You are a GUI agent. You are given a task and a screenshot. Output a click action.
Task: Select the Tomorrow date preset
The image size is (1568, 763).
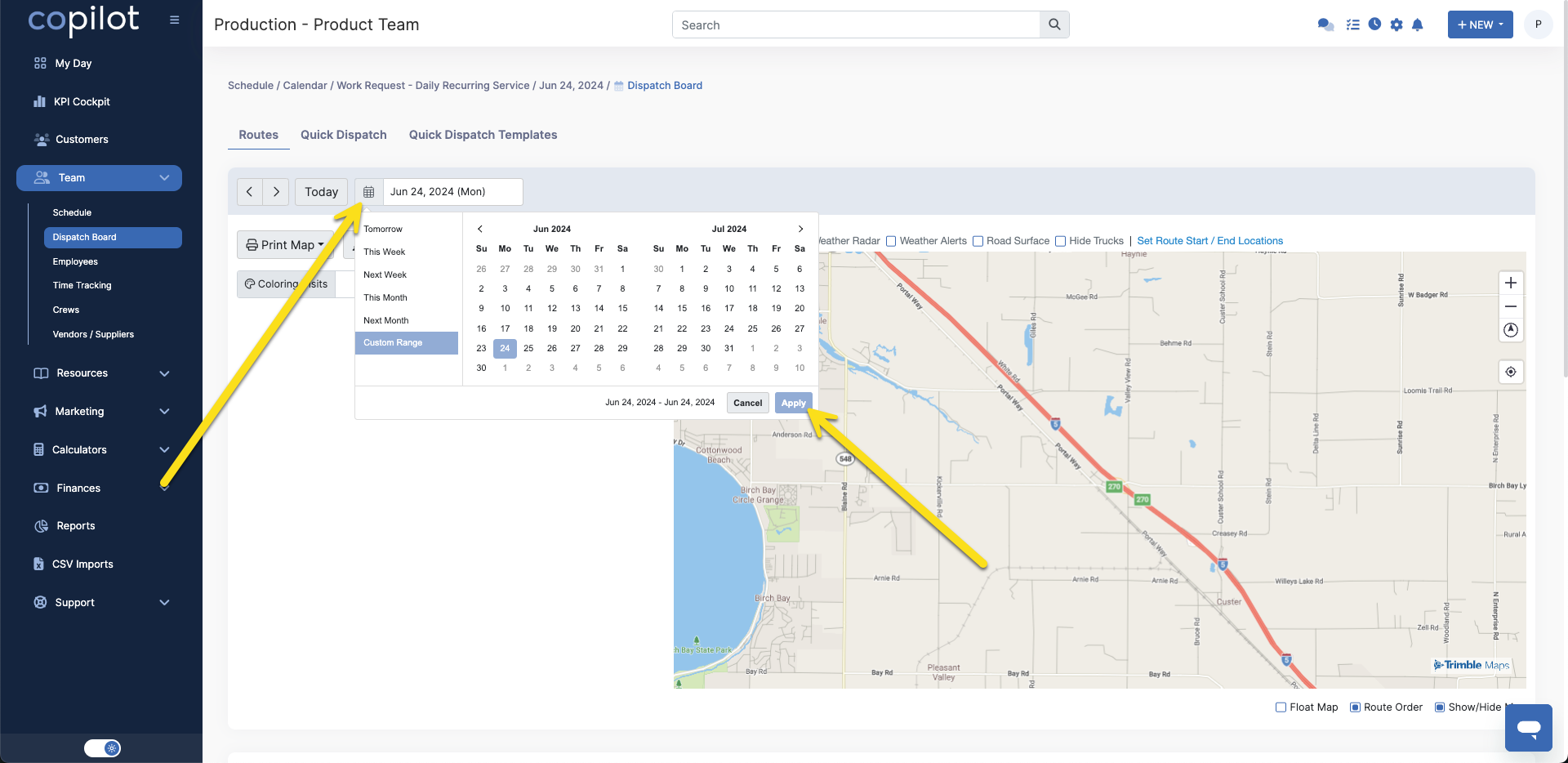(x=407, y=229)
